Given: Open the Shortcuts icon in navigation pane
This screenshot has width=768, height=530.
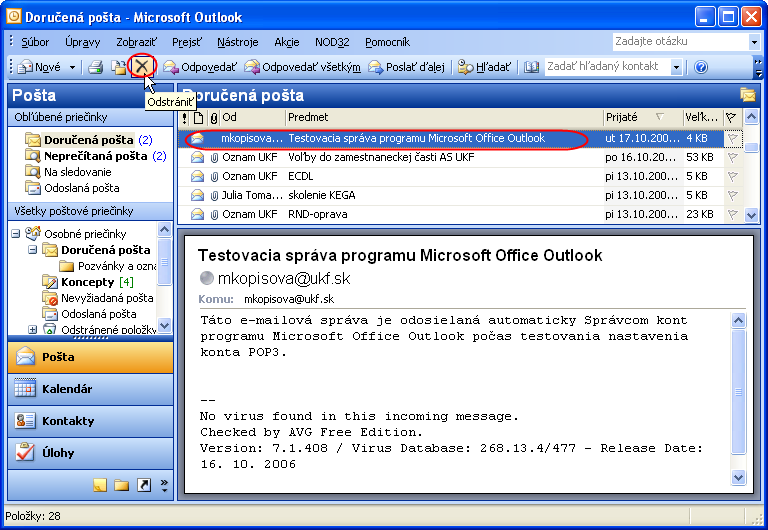Looking at the screenshot, I should coord(144,486).
